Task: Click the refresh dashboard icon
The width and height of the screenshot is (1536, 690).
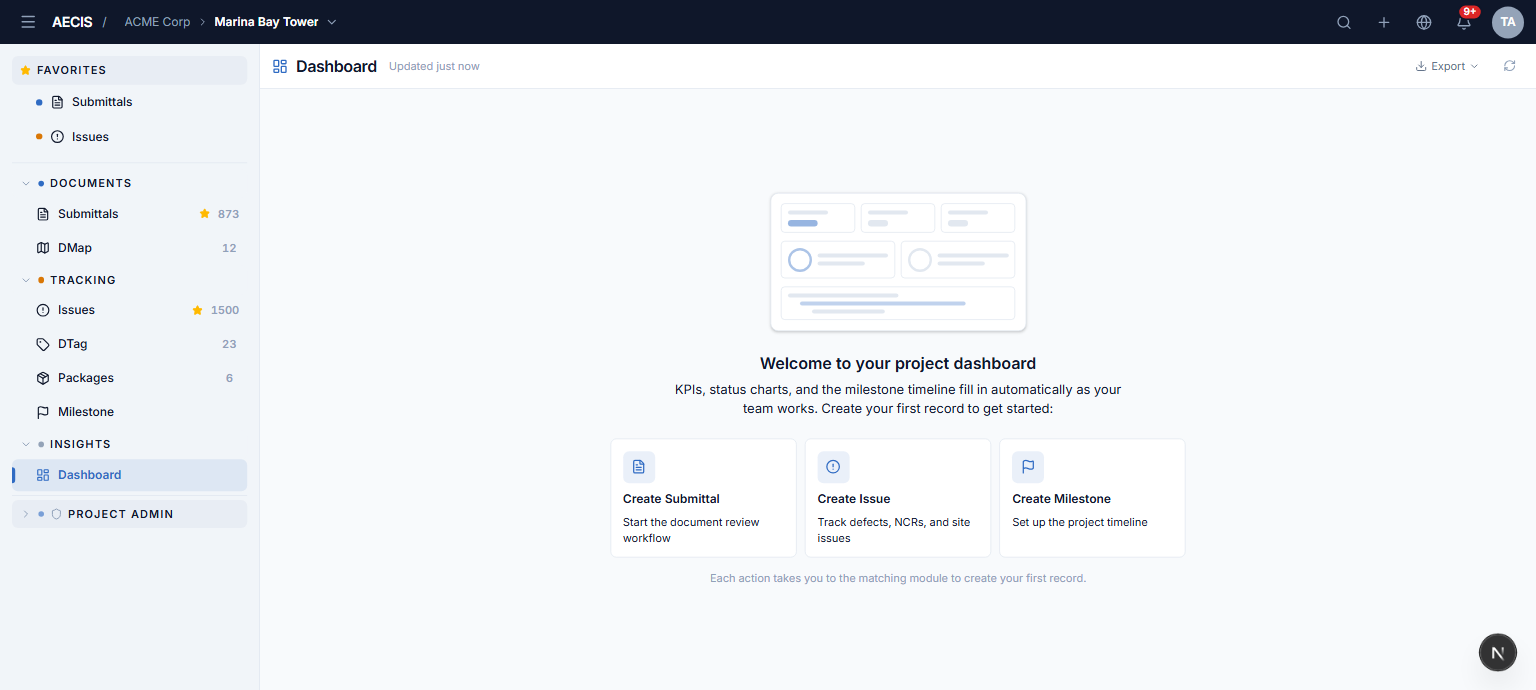Action: (x=1510, y=66)
